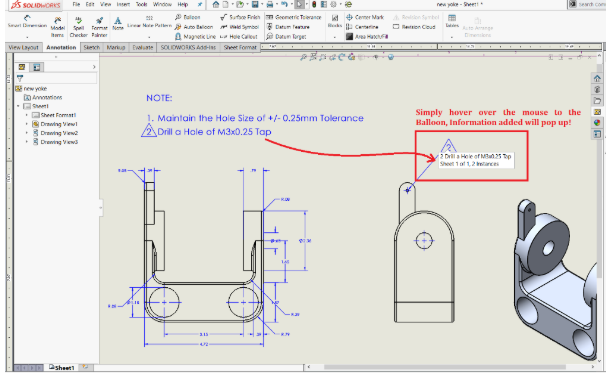The height and width of the screenshot is (373, 606).
Task: Select the Sheet1 tab at bottom
Action: coord(62,368)
